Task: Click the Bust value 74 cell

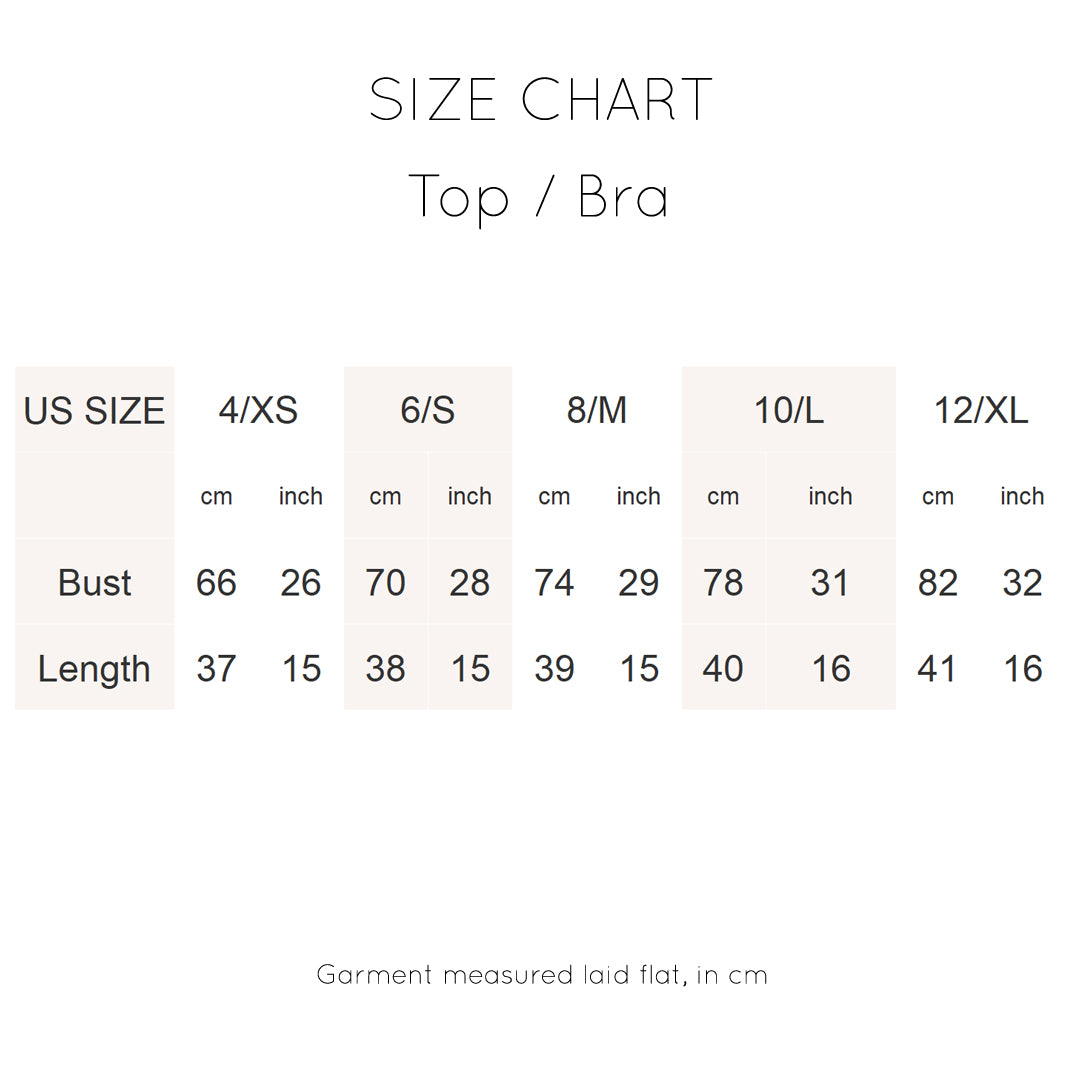Action: (x=554, y=583)
